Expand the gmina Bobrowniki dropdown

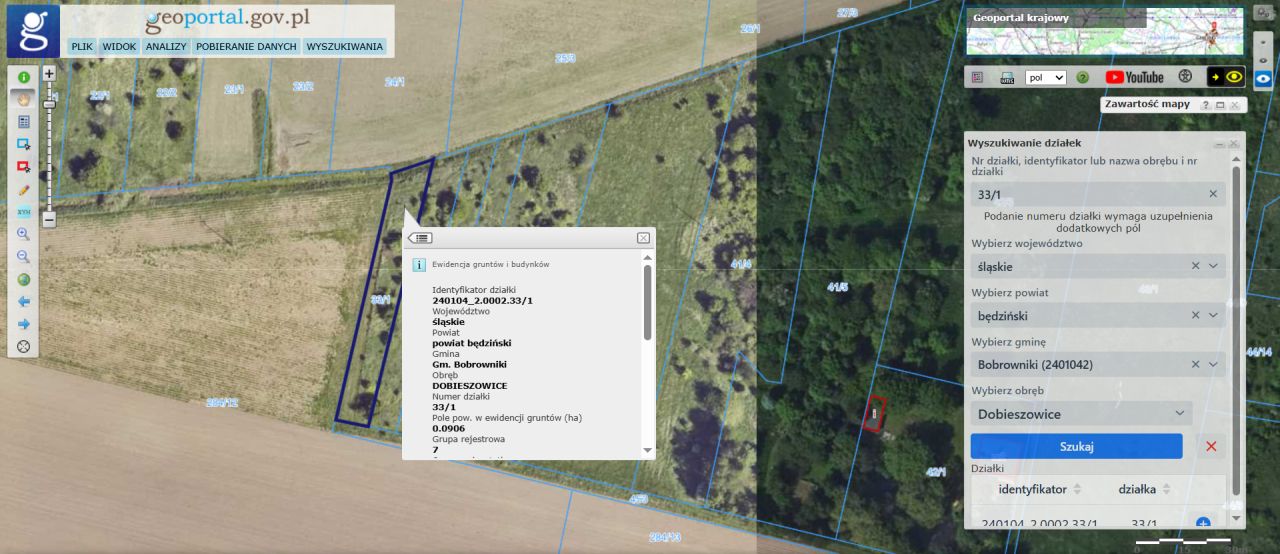(1213, 364)
